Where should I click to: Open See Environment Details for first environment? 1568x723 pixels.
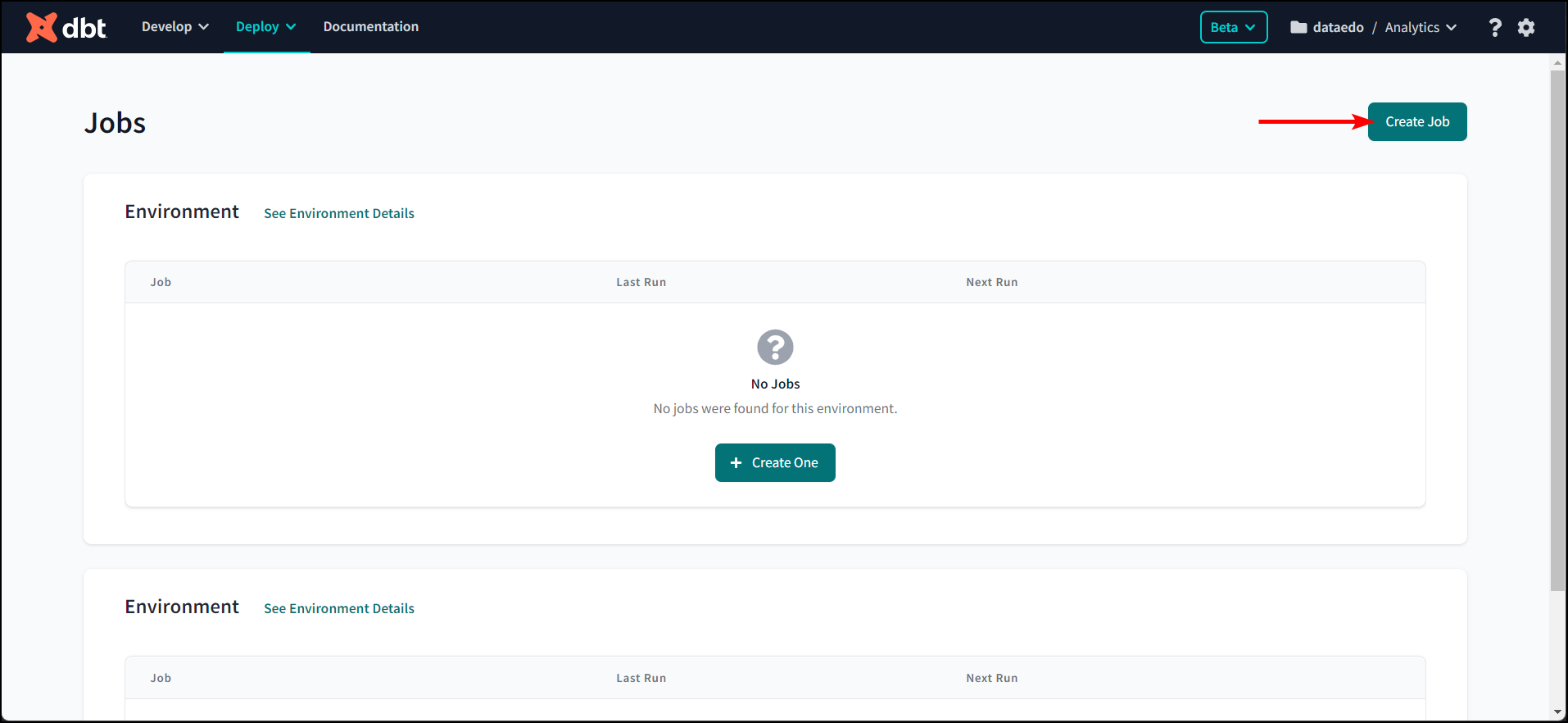point(339,213)
